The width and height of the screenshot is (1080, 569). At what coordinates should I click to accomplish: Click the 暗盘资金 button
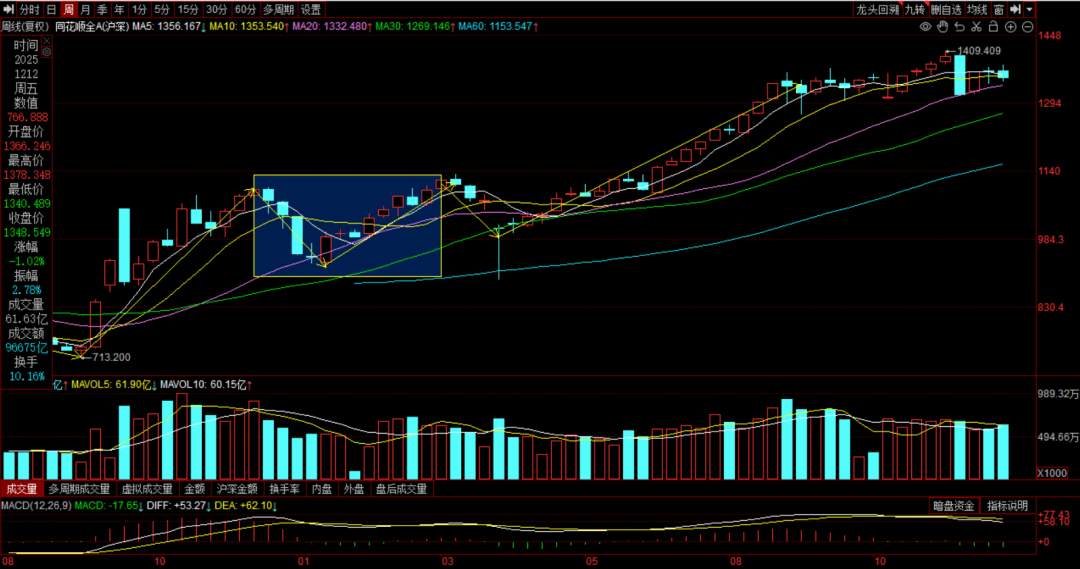point(954,506)
